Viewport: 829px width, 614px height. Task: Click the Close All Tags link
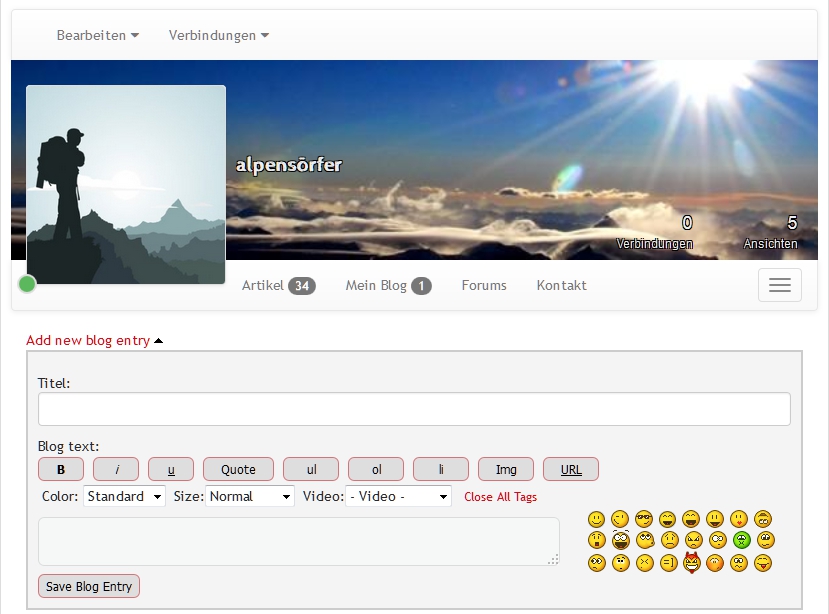(500, 497)
